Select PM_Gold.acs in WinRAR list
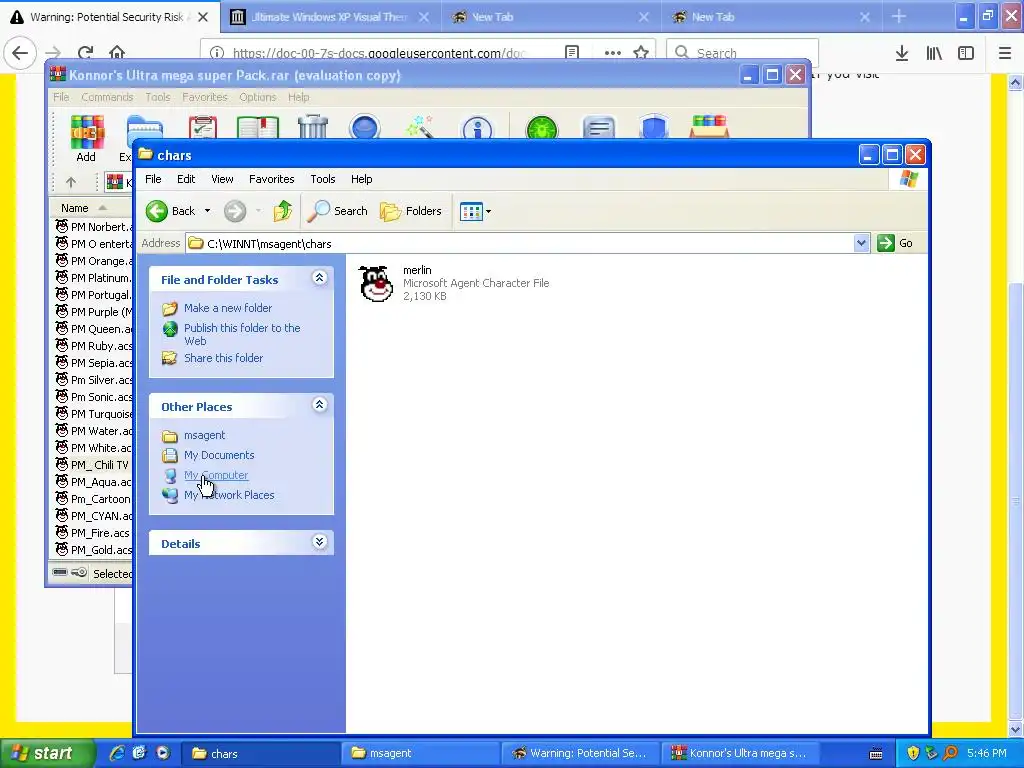 93,549
